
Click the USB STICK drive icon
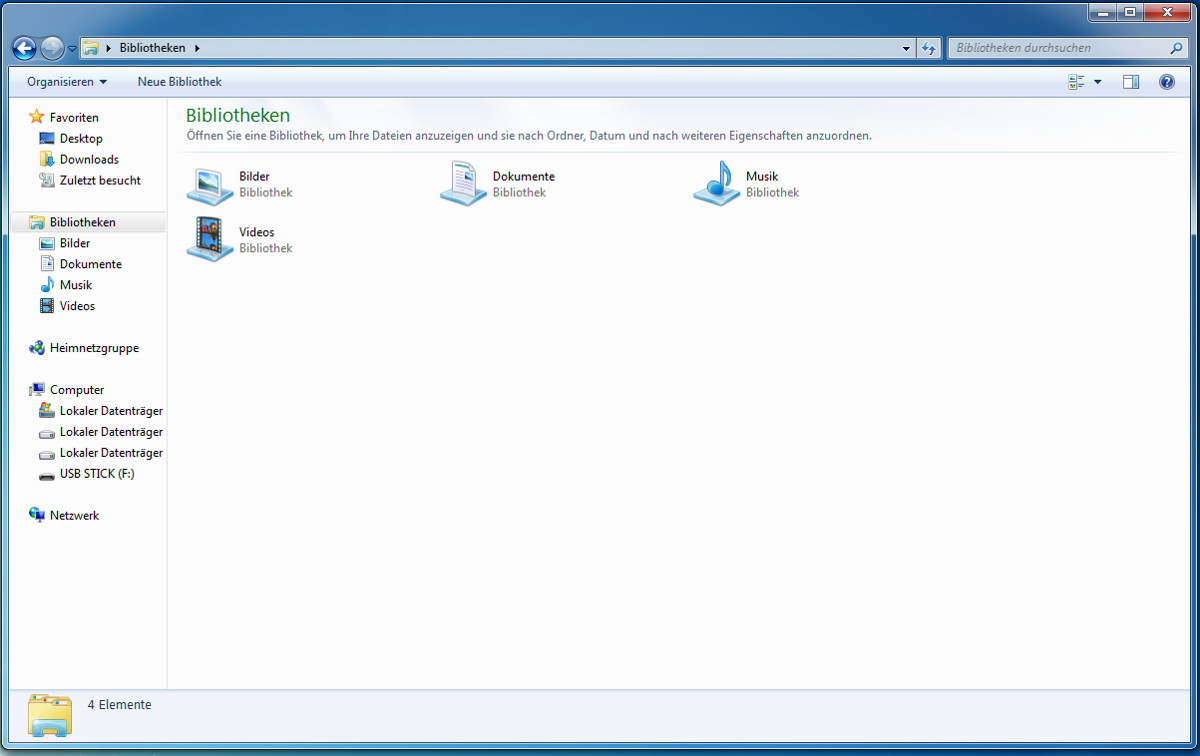point(46,475)
